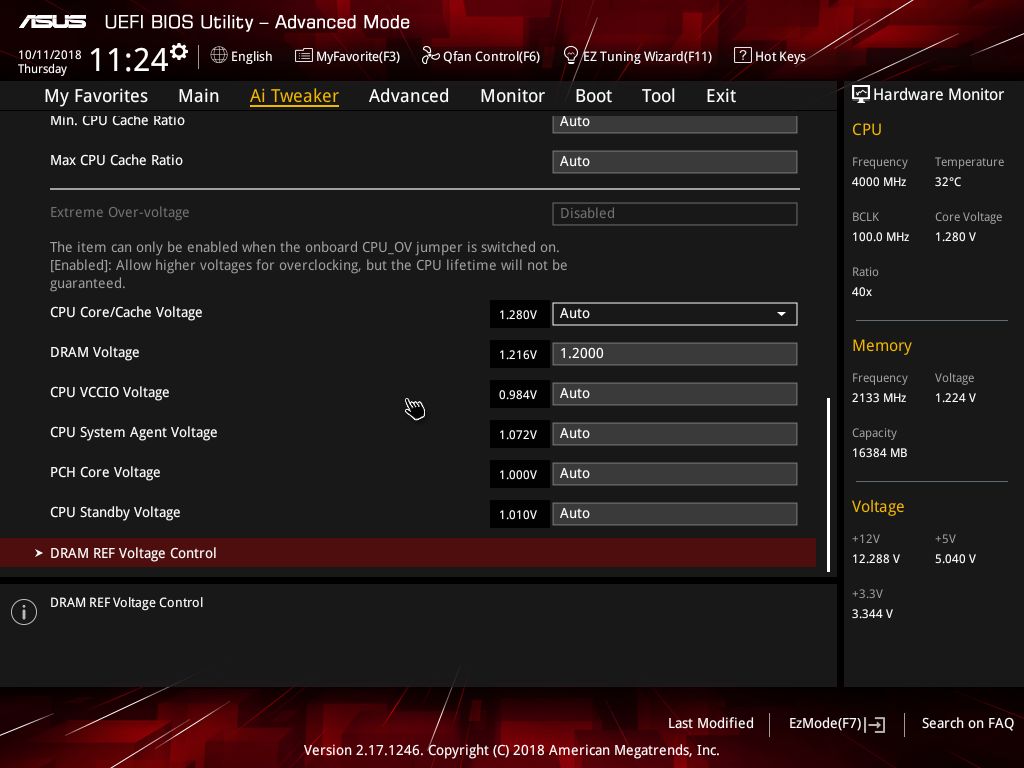Select CPU VCCIO Voltage Auto field
Screen dimensions: 1024x768
[x=675, y=394]
